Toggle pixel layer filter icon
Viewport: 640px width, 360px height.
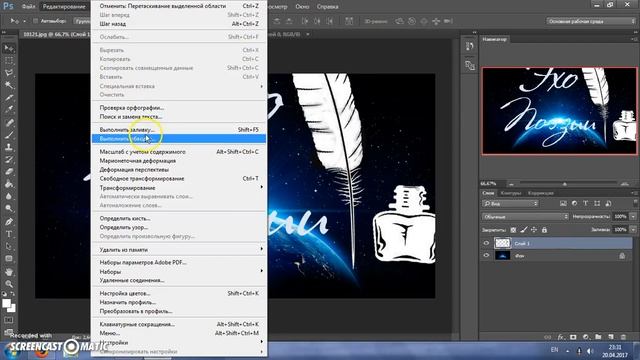(x=563, y=203)
